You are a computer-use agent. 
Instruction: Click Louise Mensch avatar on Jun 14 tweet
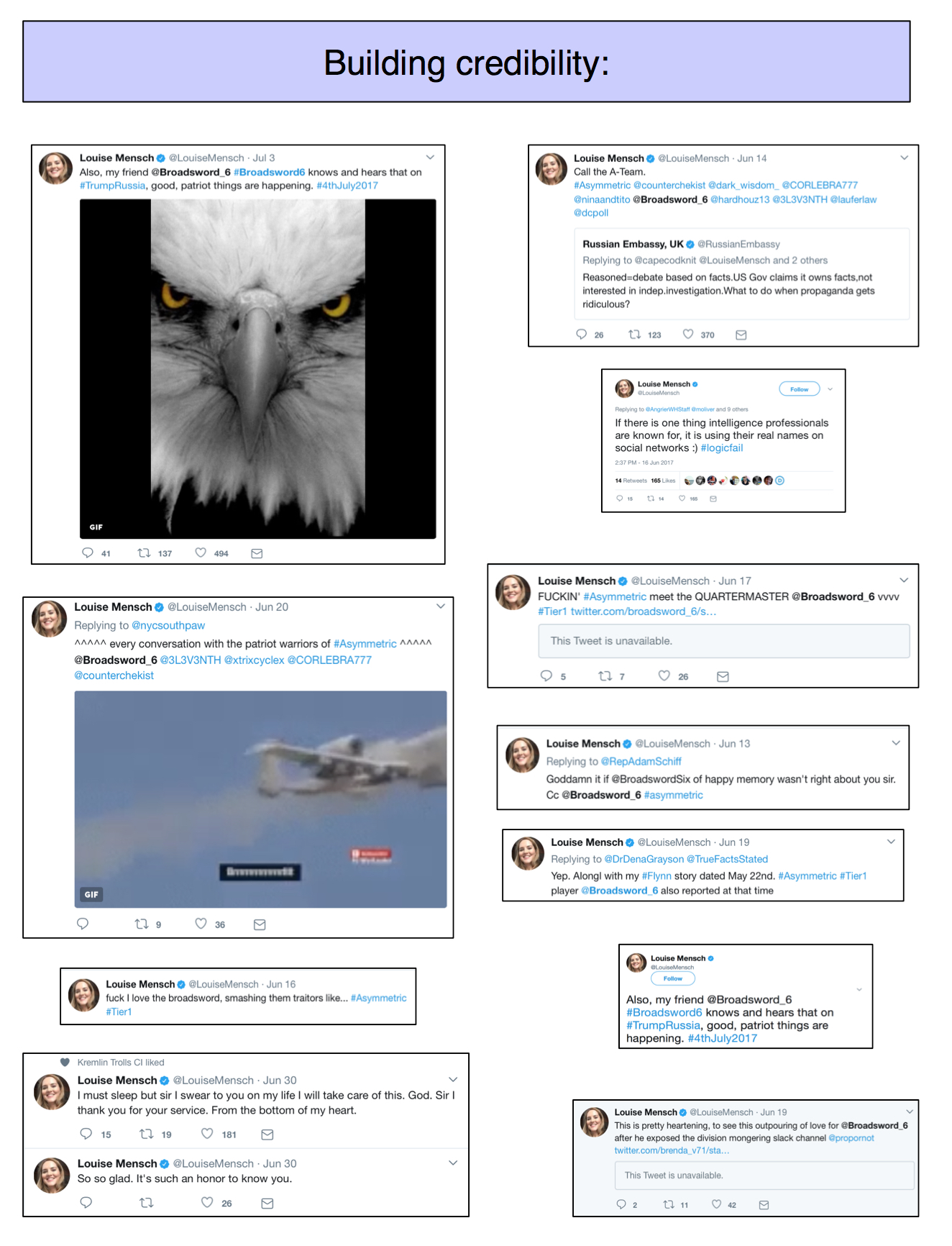[x=551, y=169]
